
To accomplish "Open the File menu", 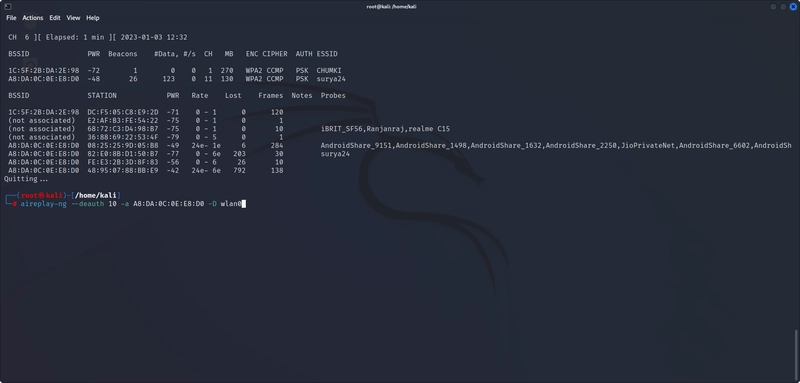I will [x=11, y=18].
